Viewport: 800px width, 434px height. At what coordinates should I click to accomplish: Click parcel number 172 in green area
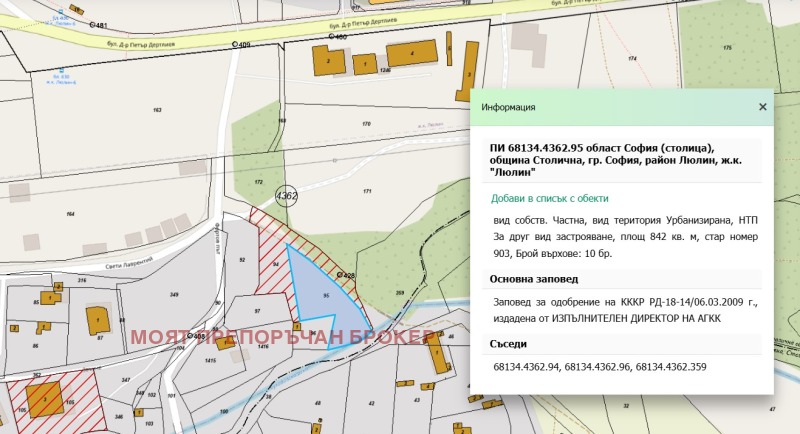point(258,182)
